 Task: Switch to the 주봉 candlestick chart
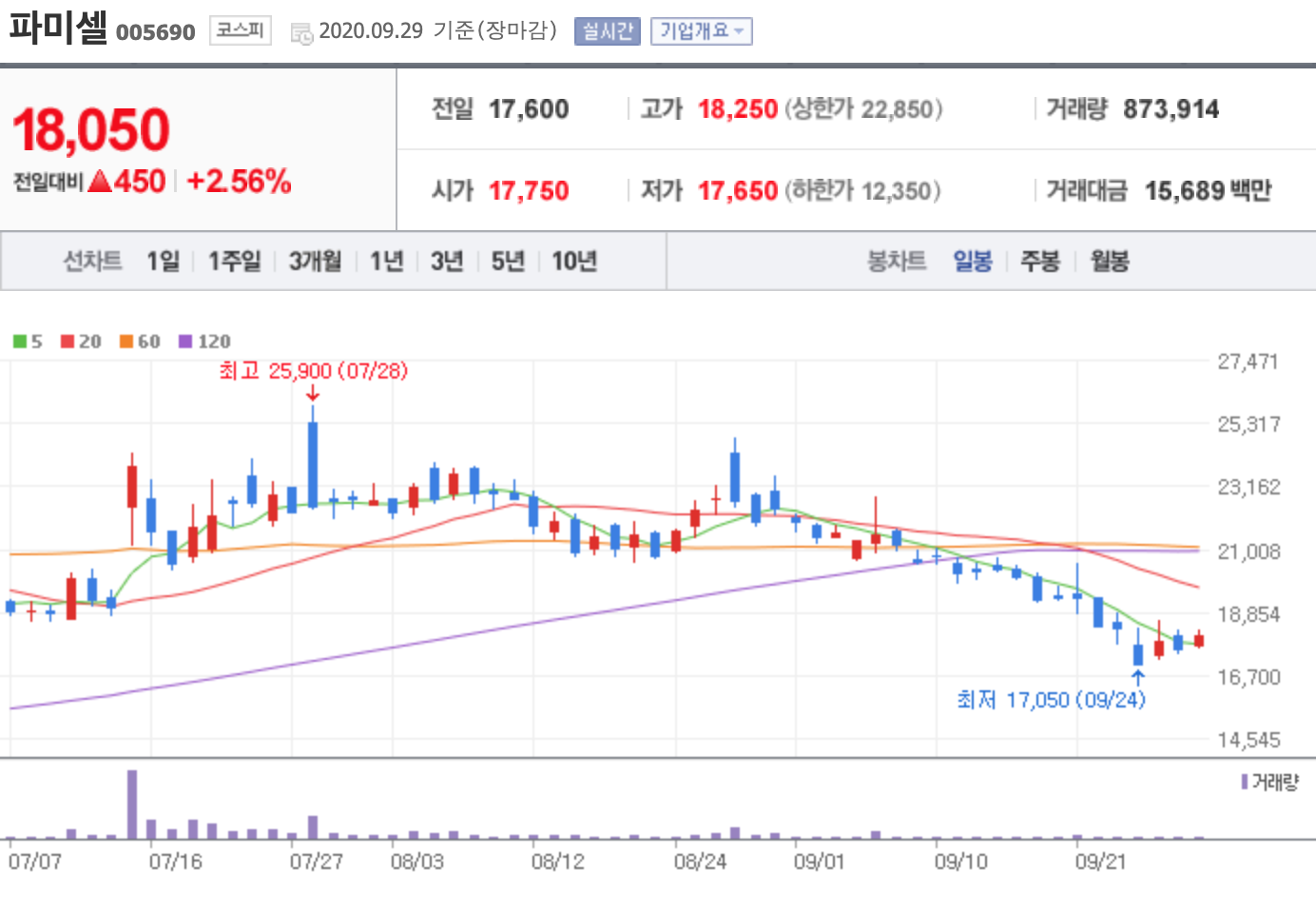(x=1040, y=261)
